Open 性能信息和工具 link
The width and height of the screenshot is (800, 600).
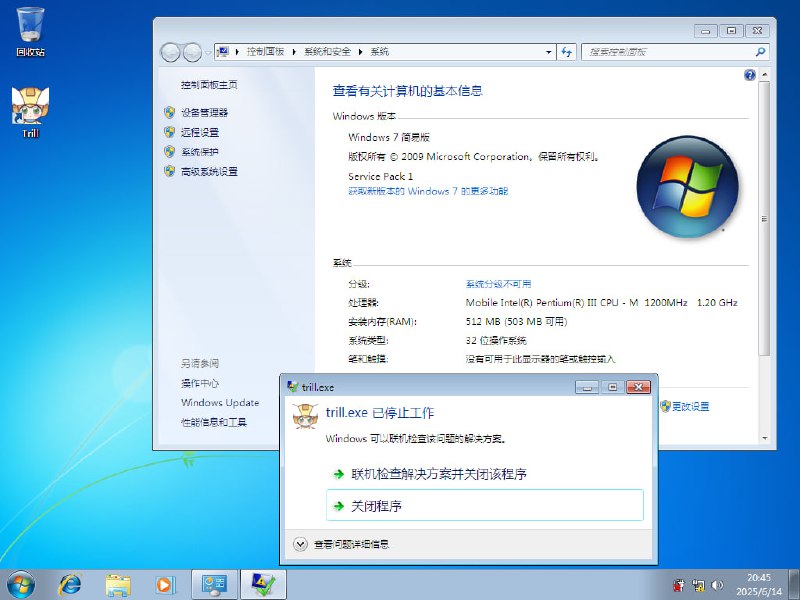tap(214, 422)
